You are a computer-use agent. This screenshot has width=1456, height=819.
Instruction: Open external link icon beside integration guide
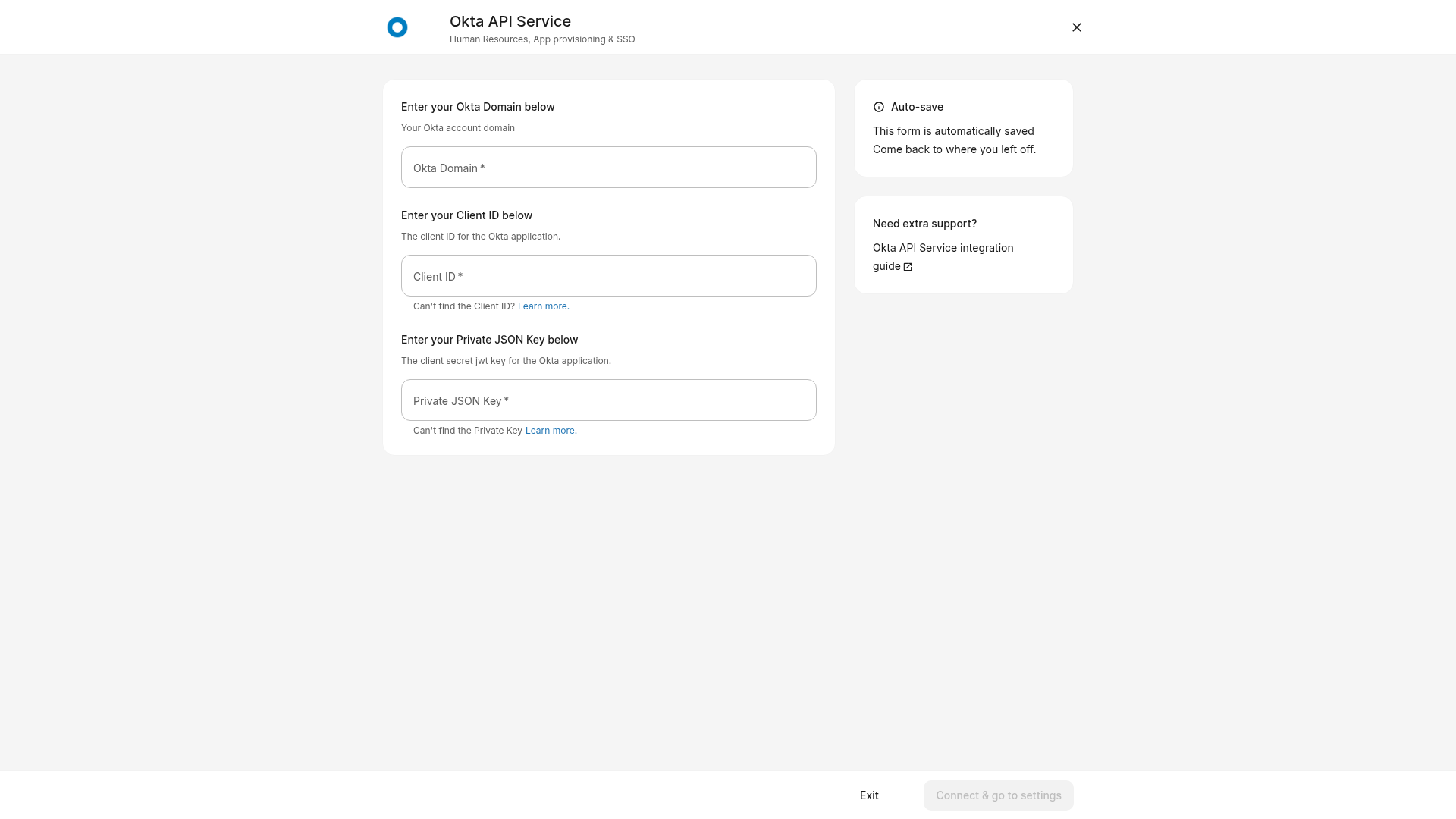pos(908,267)
